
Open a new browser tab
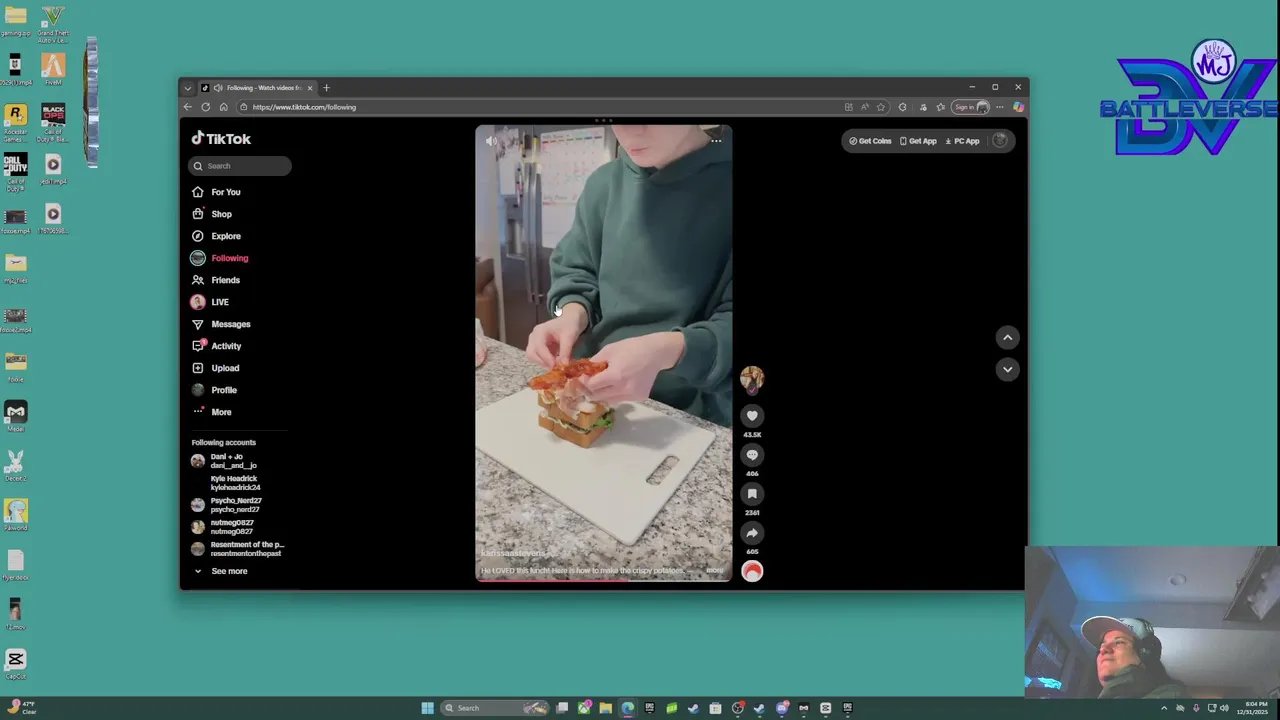pyautogui.click(x=326, y=88)
